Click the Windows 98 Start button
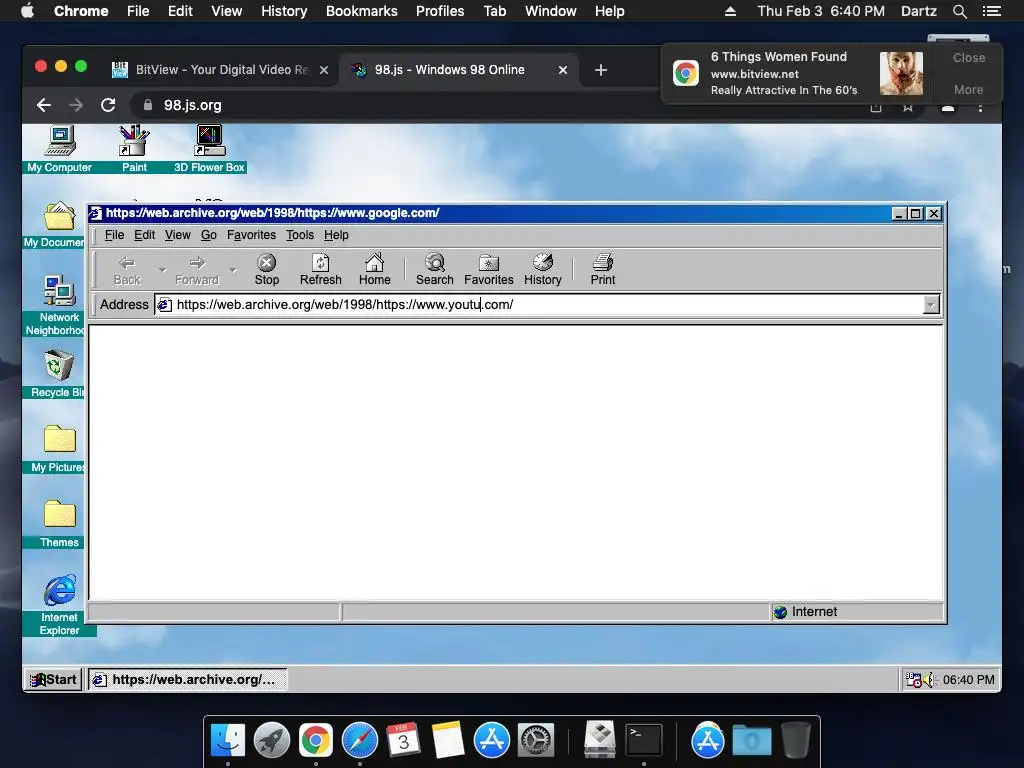1024x768 pixels. (54, 680)
